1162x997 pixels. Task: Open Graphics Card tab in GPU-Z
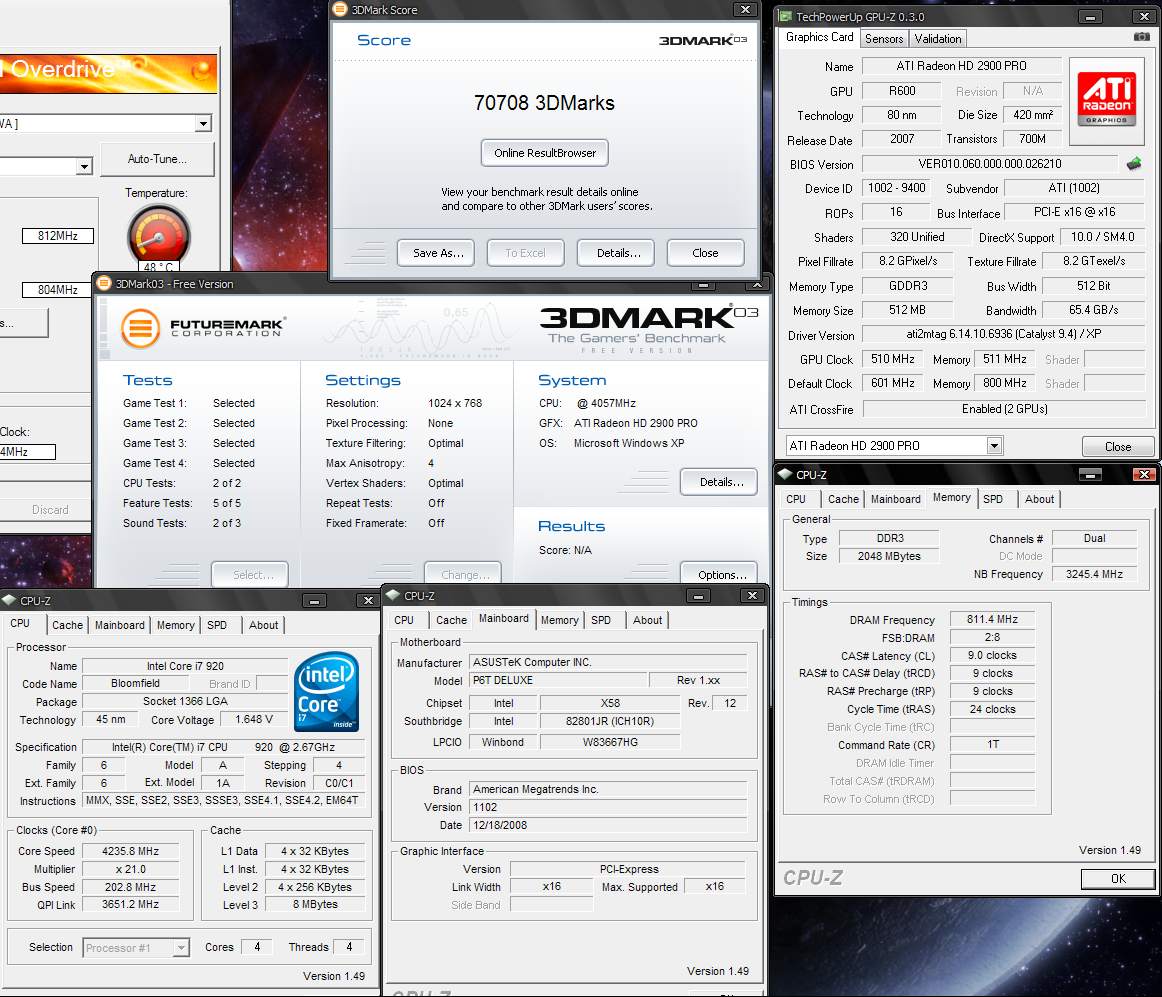tap(820, 37)
